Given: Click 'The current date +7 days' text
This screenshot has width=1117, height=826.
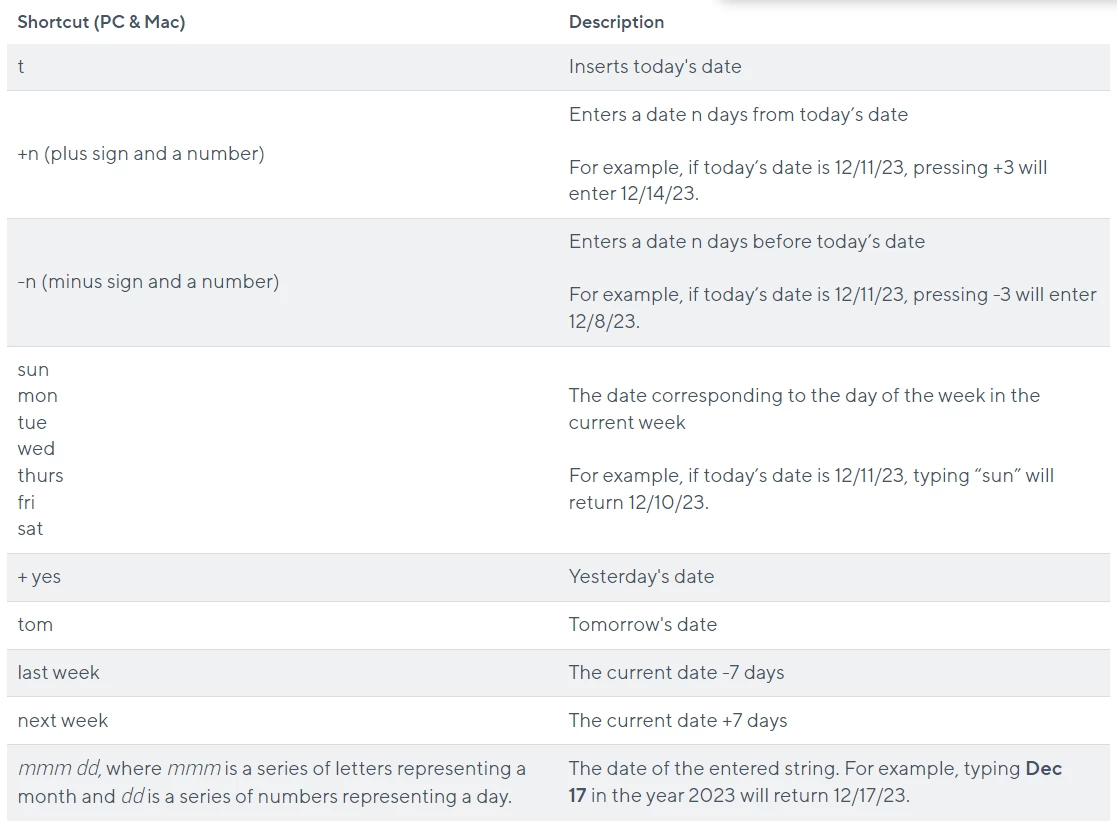Looking at the screenshot, I should [x=677, y=721].
